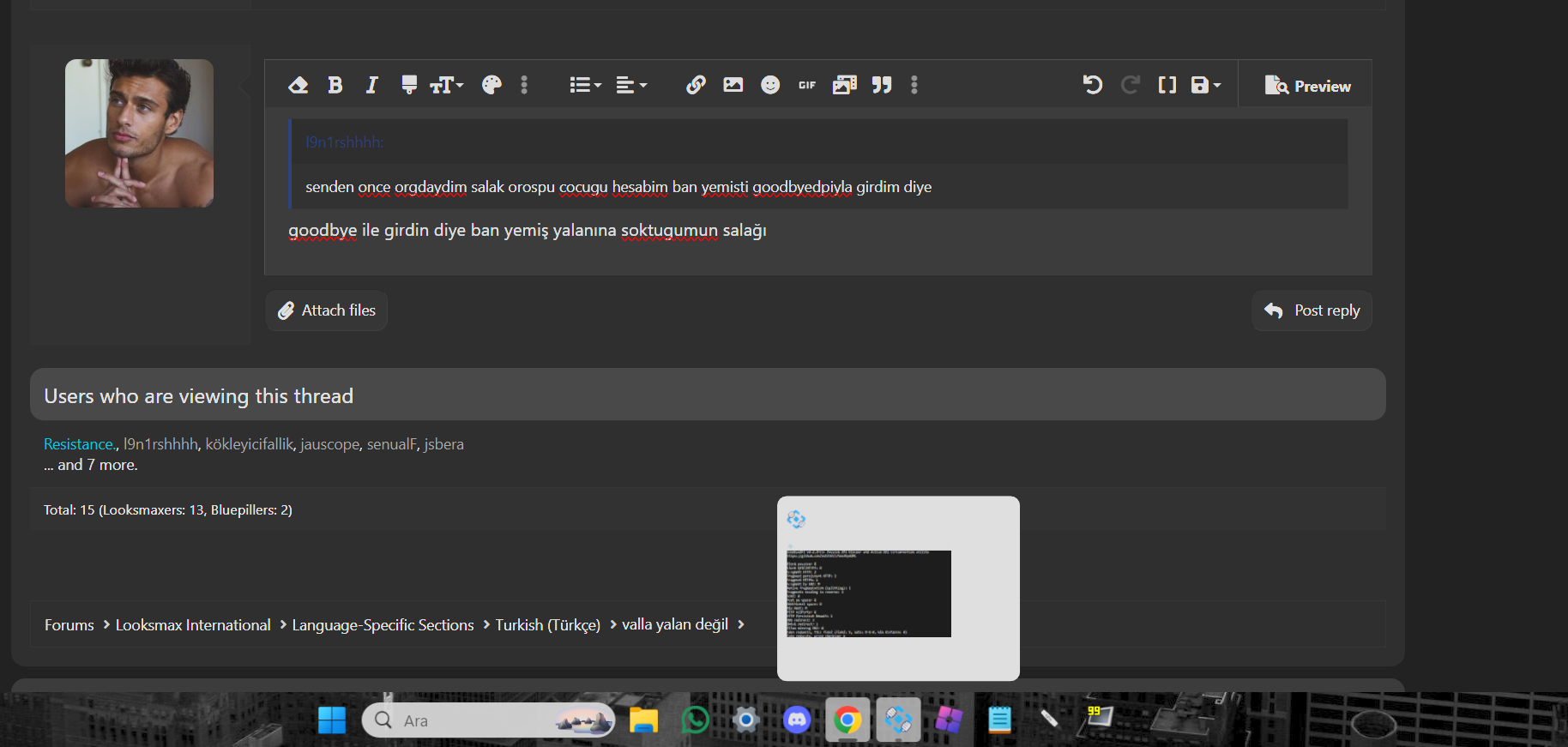
Task: Open the Preview tab
Action: (x=1307, y=86)
